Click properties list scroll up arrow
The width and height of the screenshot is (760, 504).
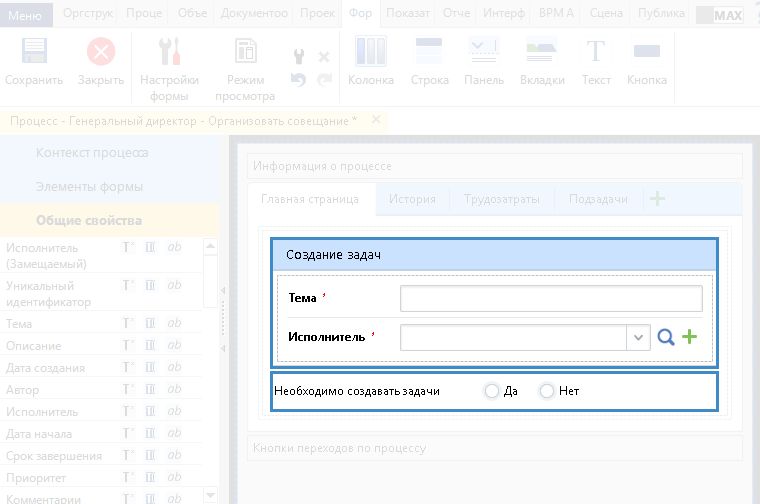210,246
